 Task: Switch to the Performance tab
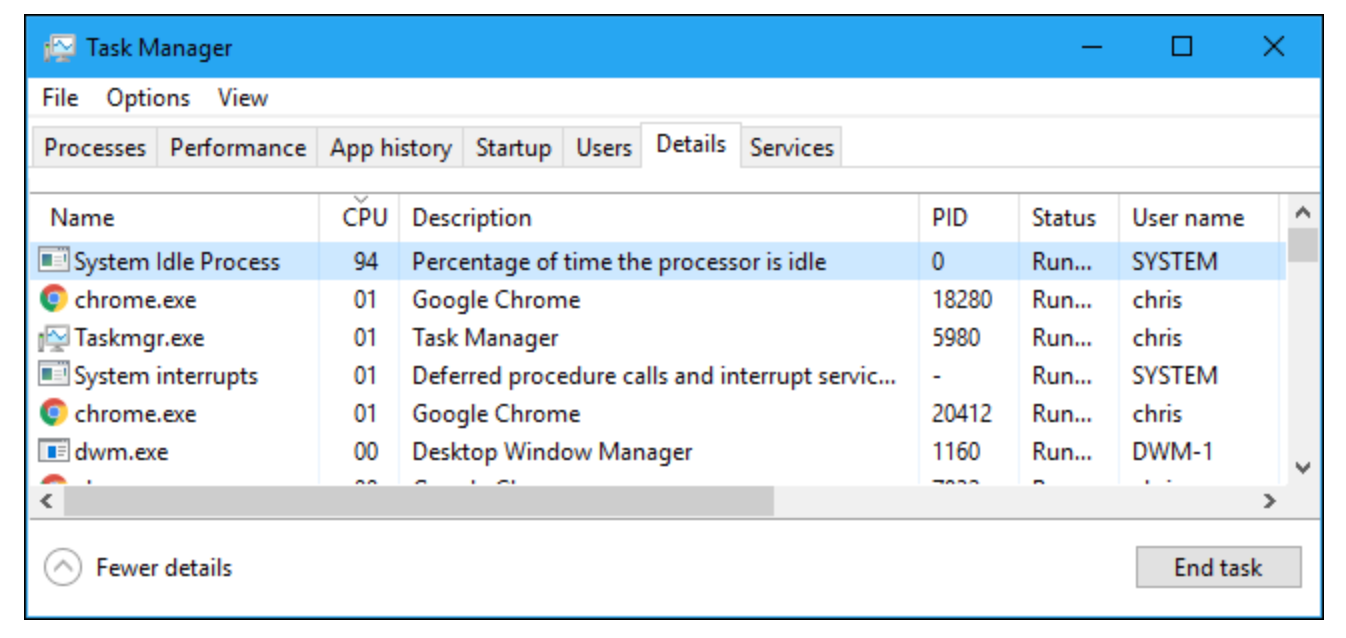click(238, 148)
